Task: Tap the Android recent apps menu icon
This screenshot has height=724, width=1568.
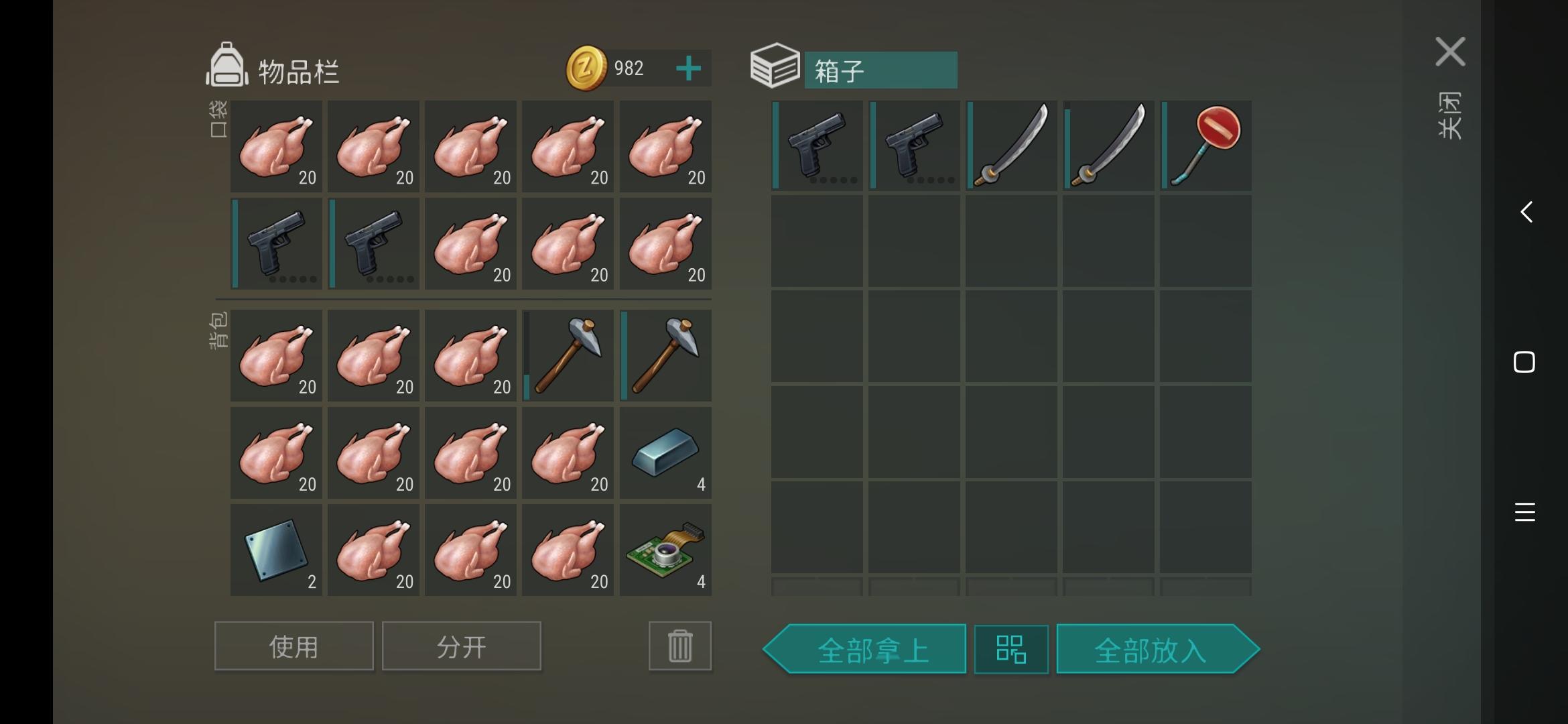Action: coord(1524,512)
